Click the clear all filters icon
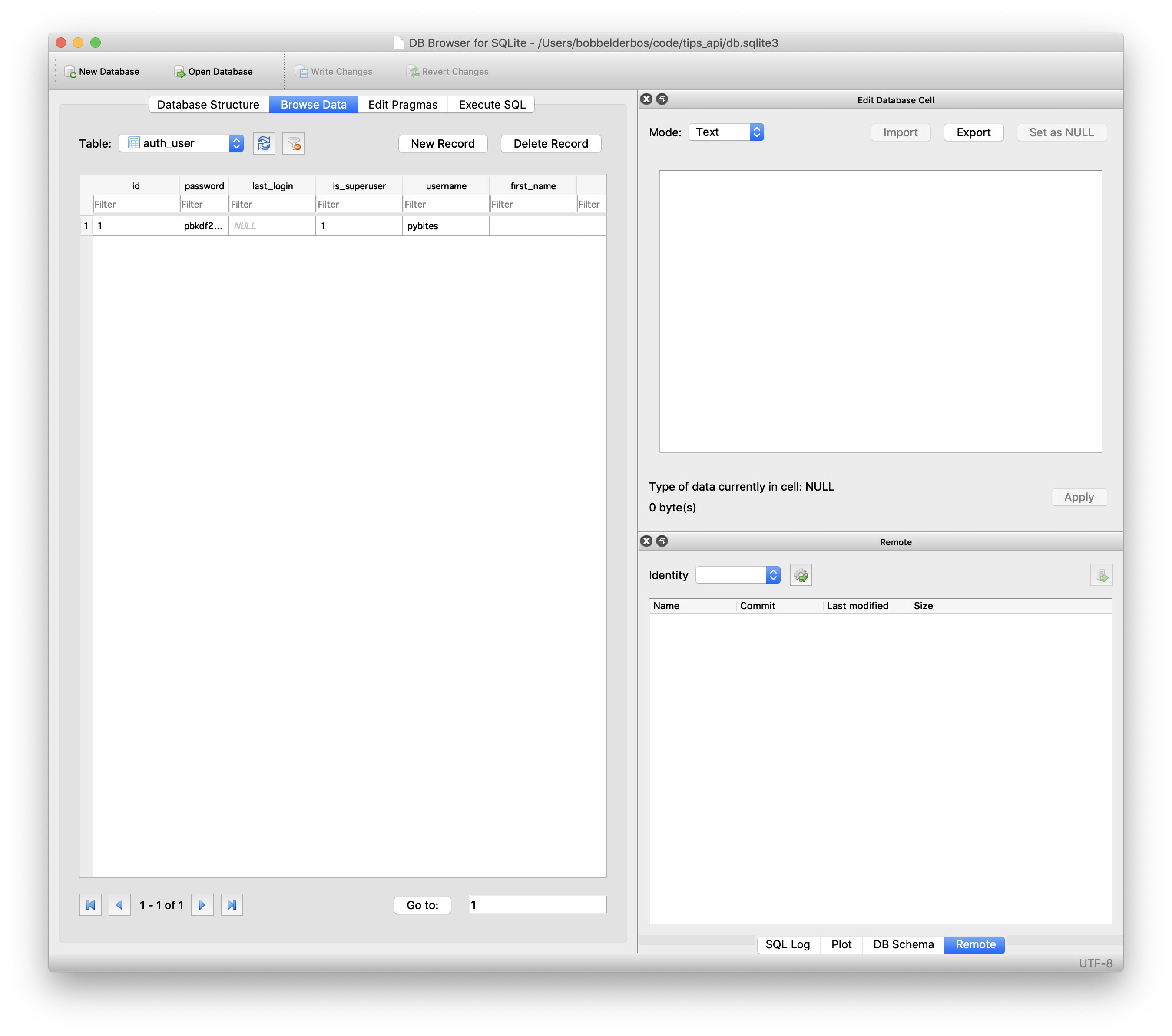 (x=294, y=143)
